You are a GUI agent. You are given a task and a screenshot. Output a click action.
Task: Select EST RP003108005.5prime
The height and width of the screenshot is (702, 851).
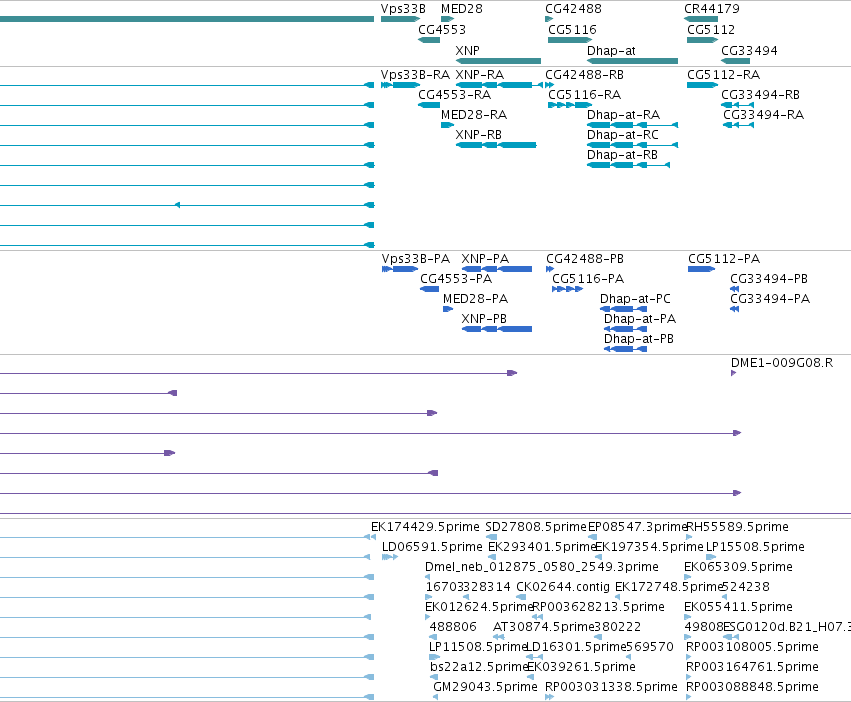tap(752, 647)
